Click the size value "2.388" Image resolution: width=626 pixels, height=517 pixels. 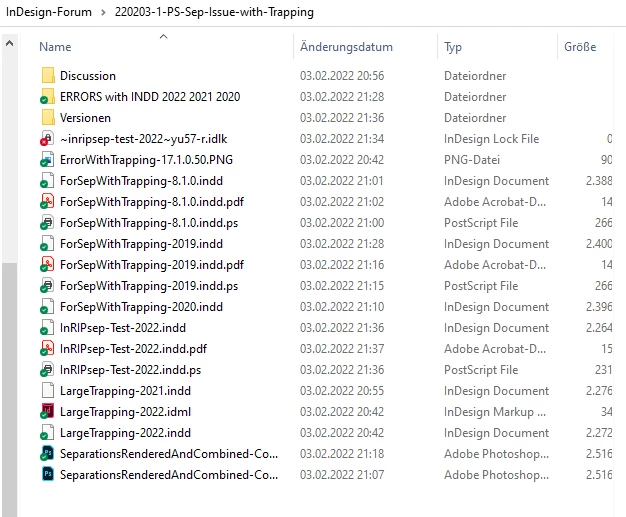coord(599,181)
